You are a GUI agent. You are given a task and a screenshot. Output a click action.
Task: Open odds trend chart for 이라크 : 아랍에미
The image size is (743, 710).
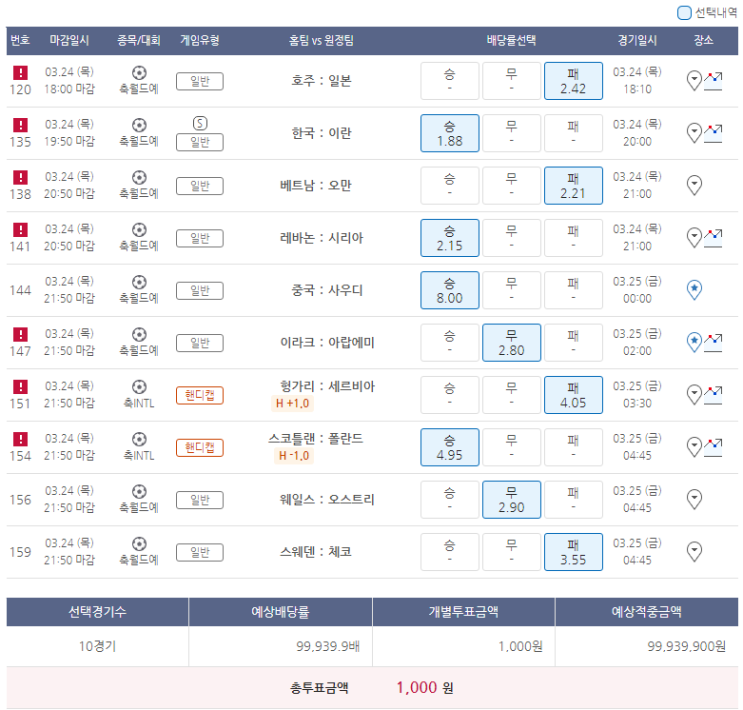713,343
